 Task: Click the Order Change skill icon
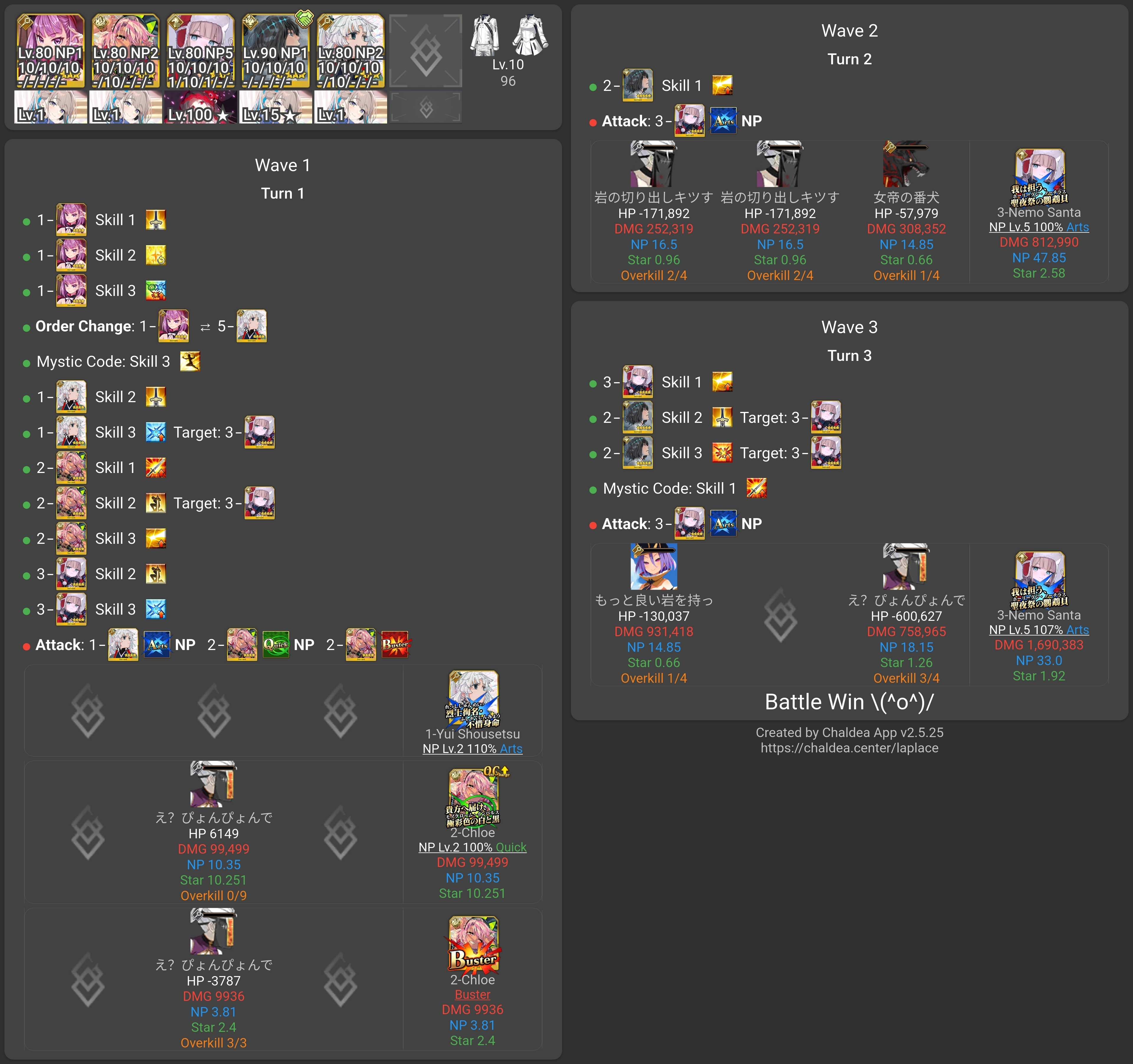pyautogui.click(x=190, y=361)
